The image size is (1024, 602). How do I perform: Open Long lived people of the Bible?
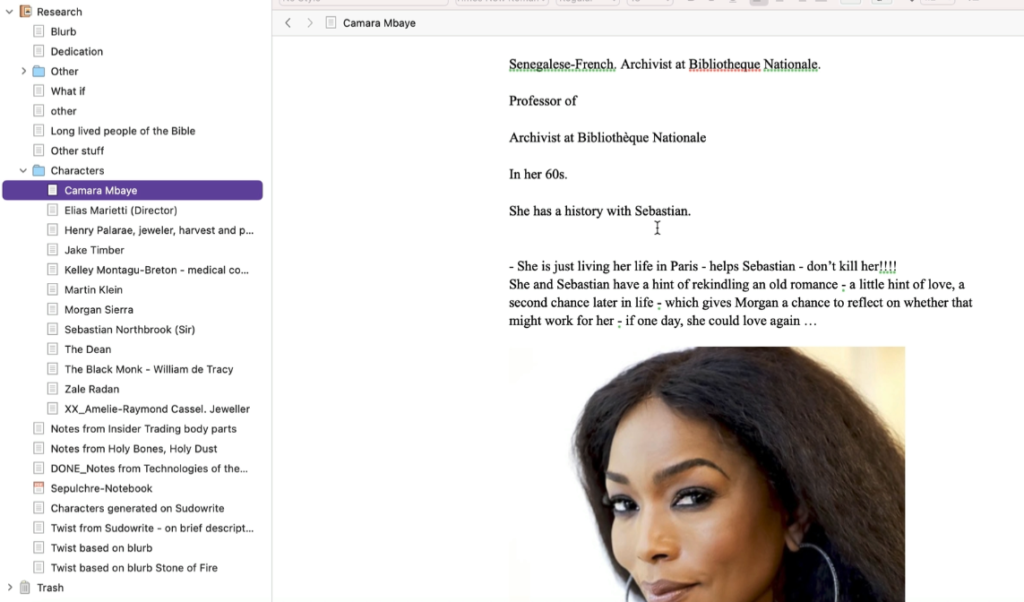123,131
